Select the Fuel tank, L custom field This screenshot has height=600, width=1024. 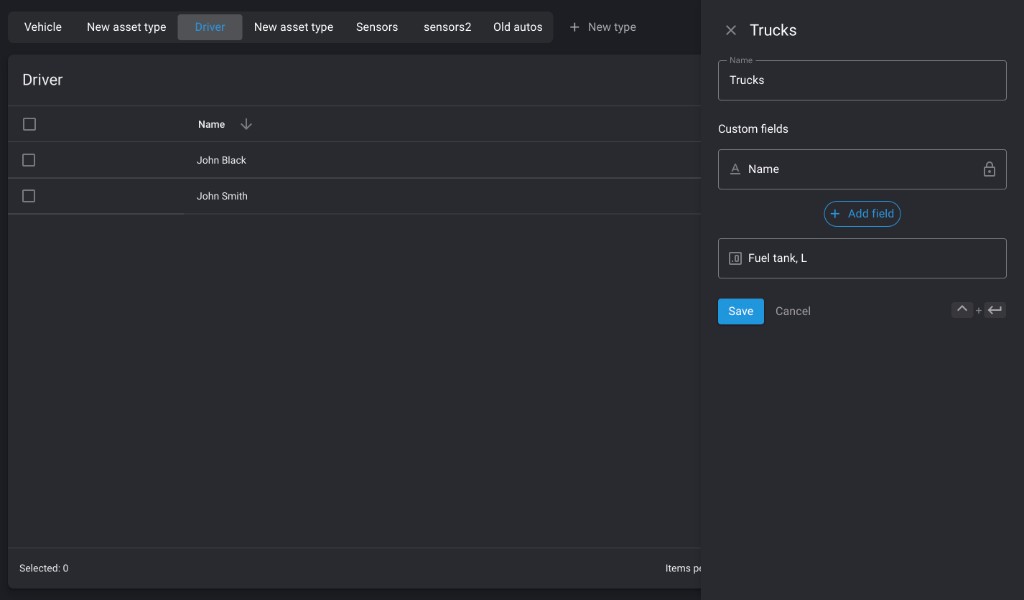click(x=862, y=259)
